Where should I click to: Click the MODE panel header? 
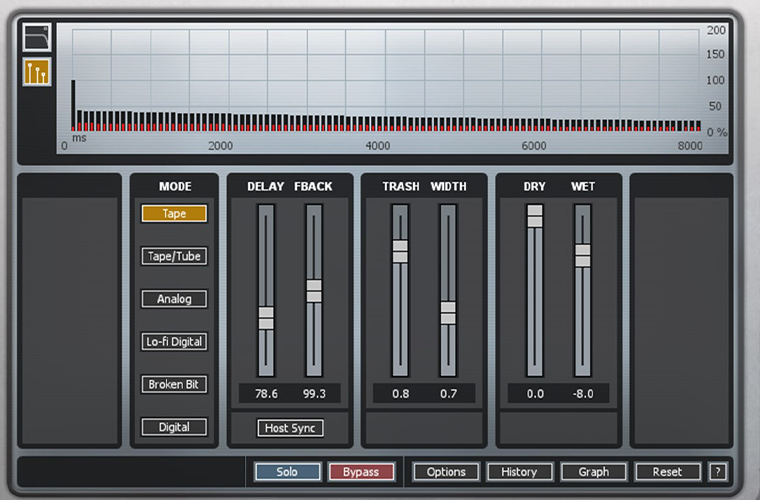[175, 187]
